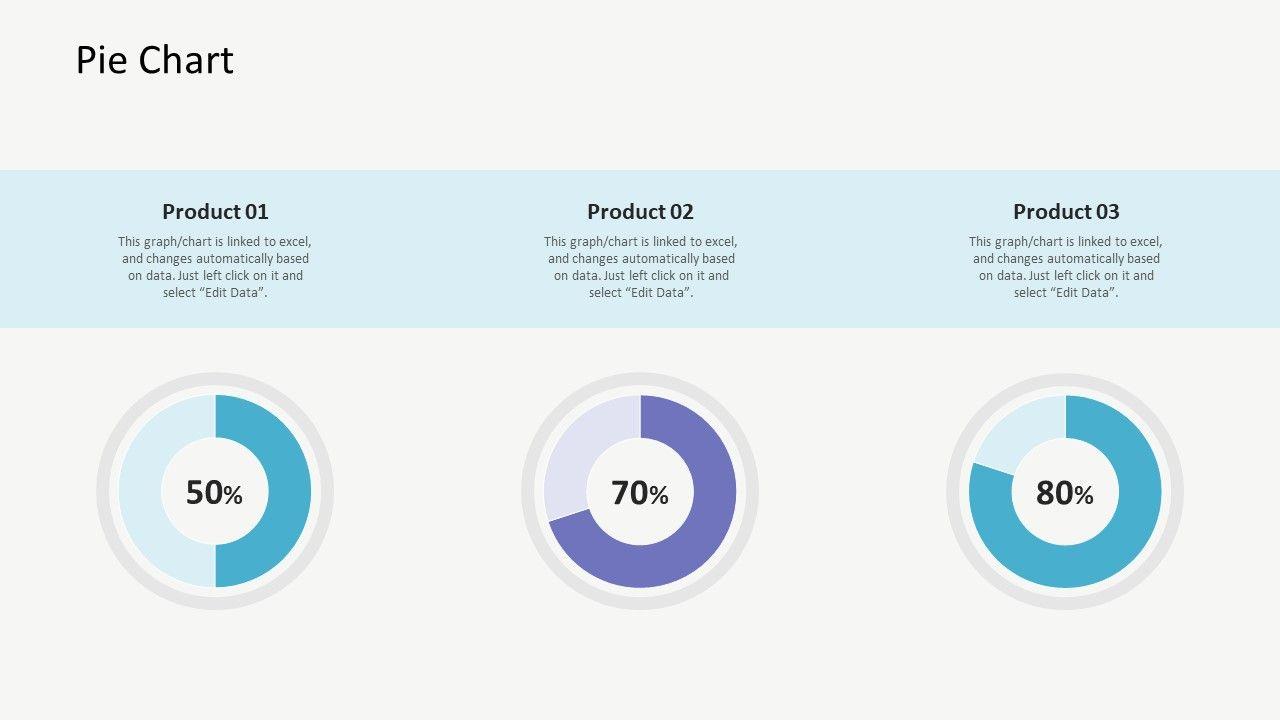Screen dimensions: 1280x720
Task: Click the dark blue half of 50% donut
Action: point(290,491)
